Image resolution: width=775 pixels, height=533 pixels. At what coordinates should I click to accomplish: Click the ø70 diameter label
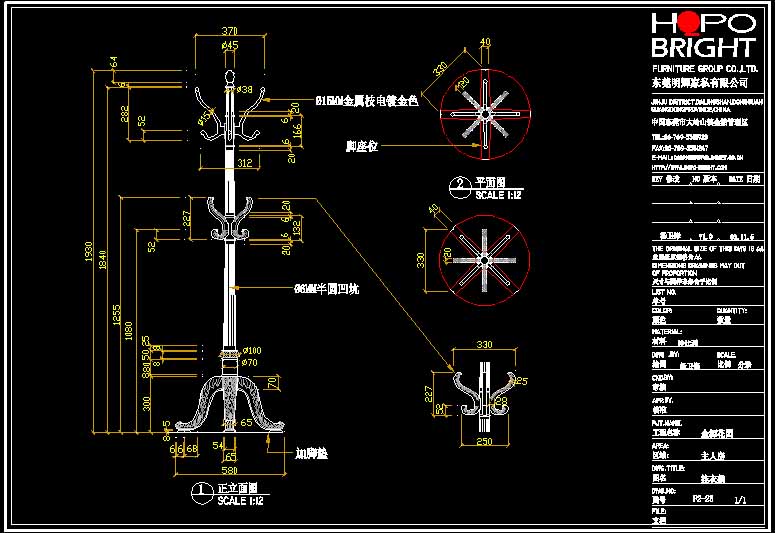pos(250,362)
